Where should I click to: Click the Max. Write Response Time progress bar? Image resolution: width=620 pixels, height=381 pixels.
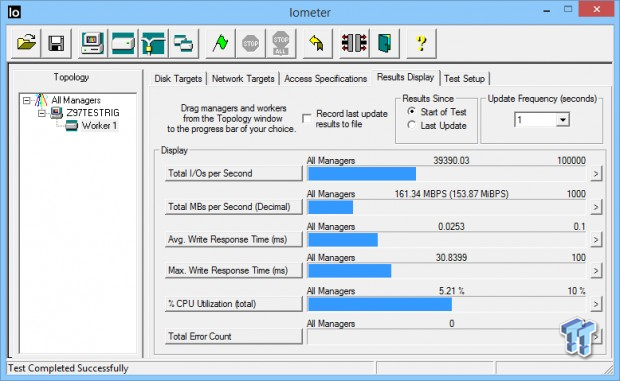[447, 271]
